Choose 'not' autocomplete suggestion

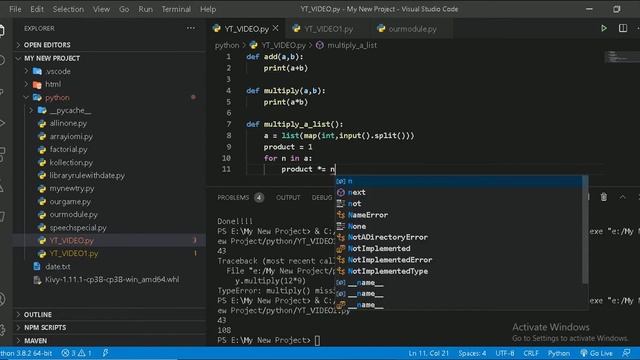click(459, 204)
